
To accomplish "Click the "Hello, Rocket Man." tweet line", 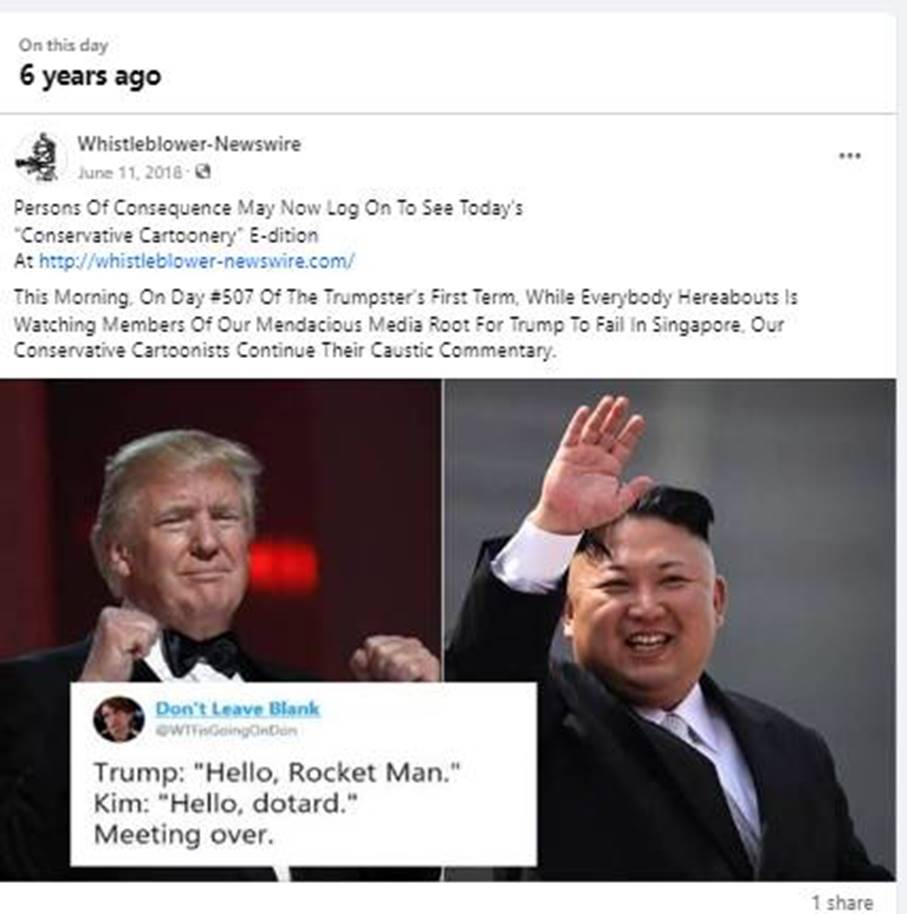I will [x=277, y=773].
